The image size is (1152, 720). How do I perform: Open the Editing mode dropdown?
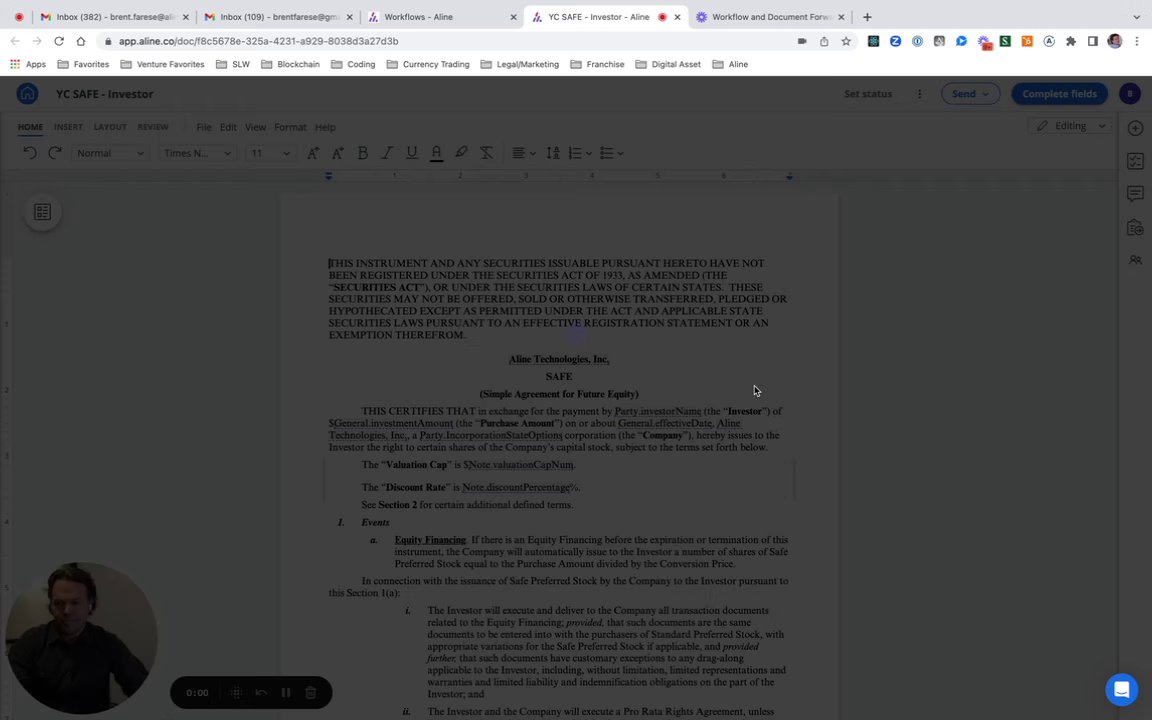(1070, 126)
